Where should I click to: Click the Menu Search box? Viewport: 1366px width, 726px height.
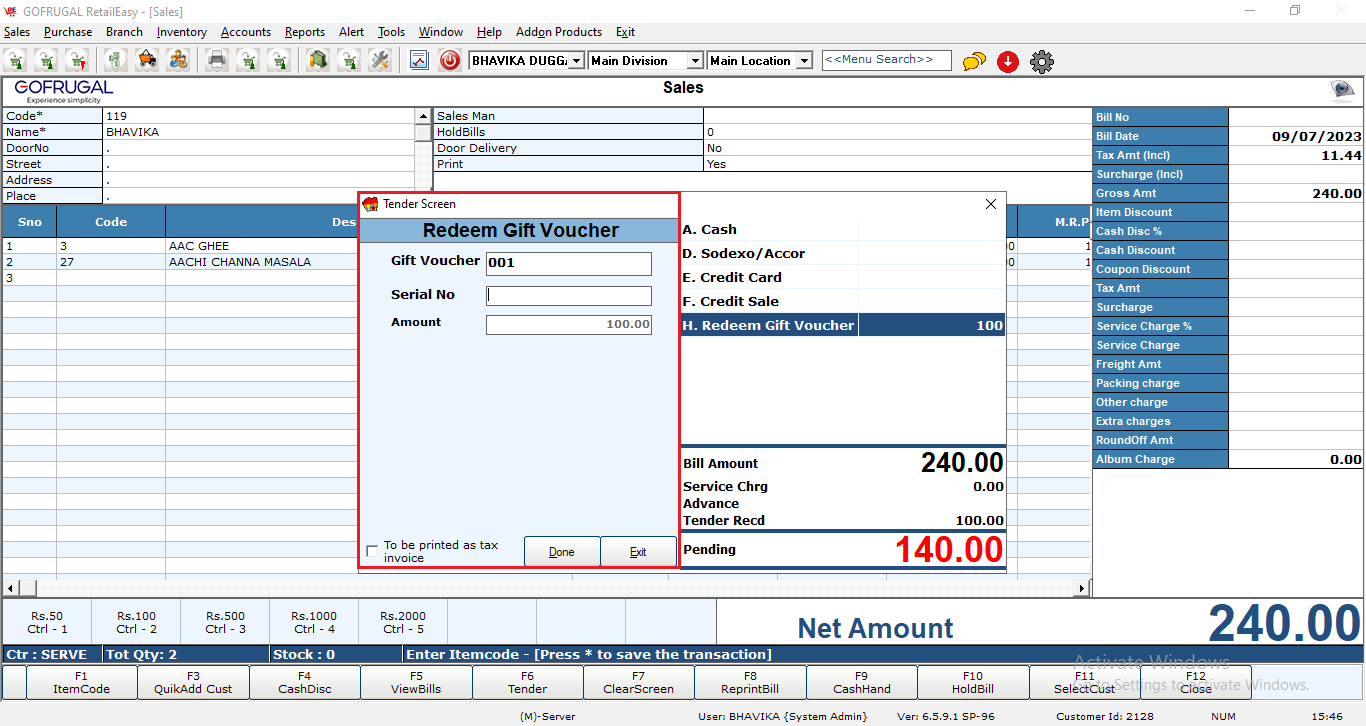885,60
